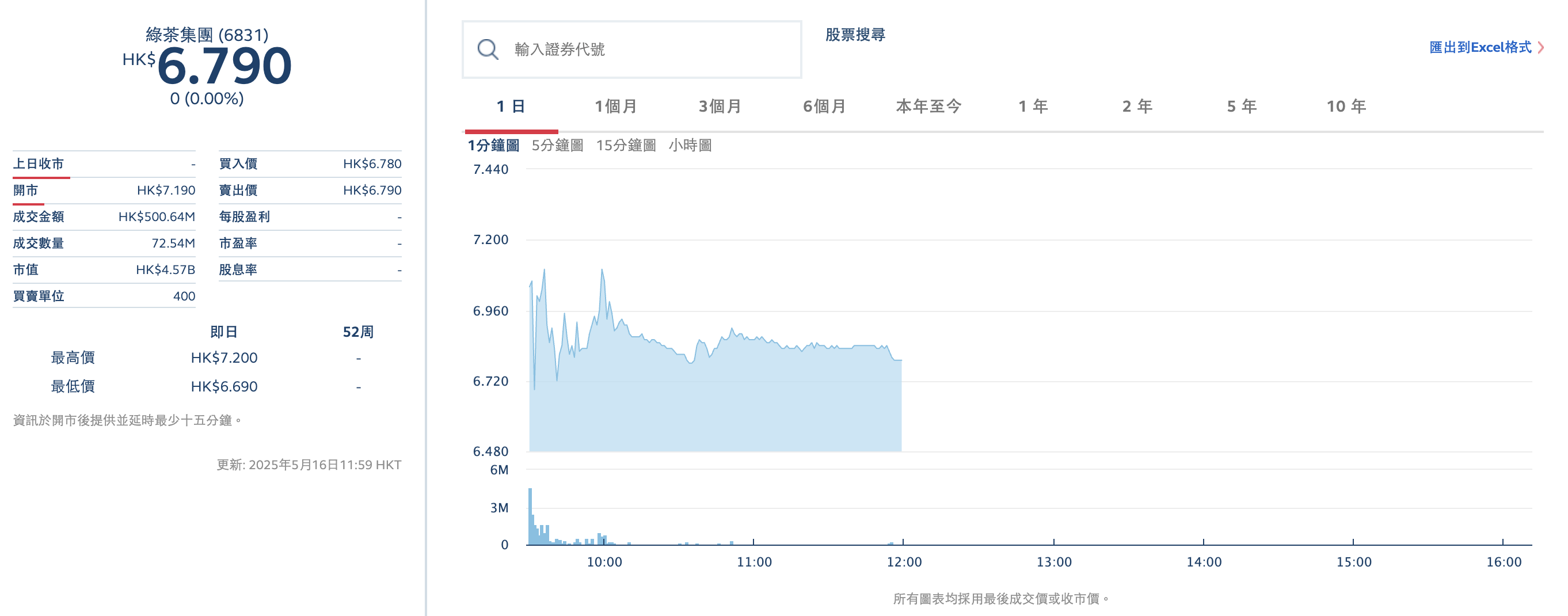Select the 1年 period tab
The height and width of the screenshot is (616, 1568).
1034,106
